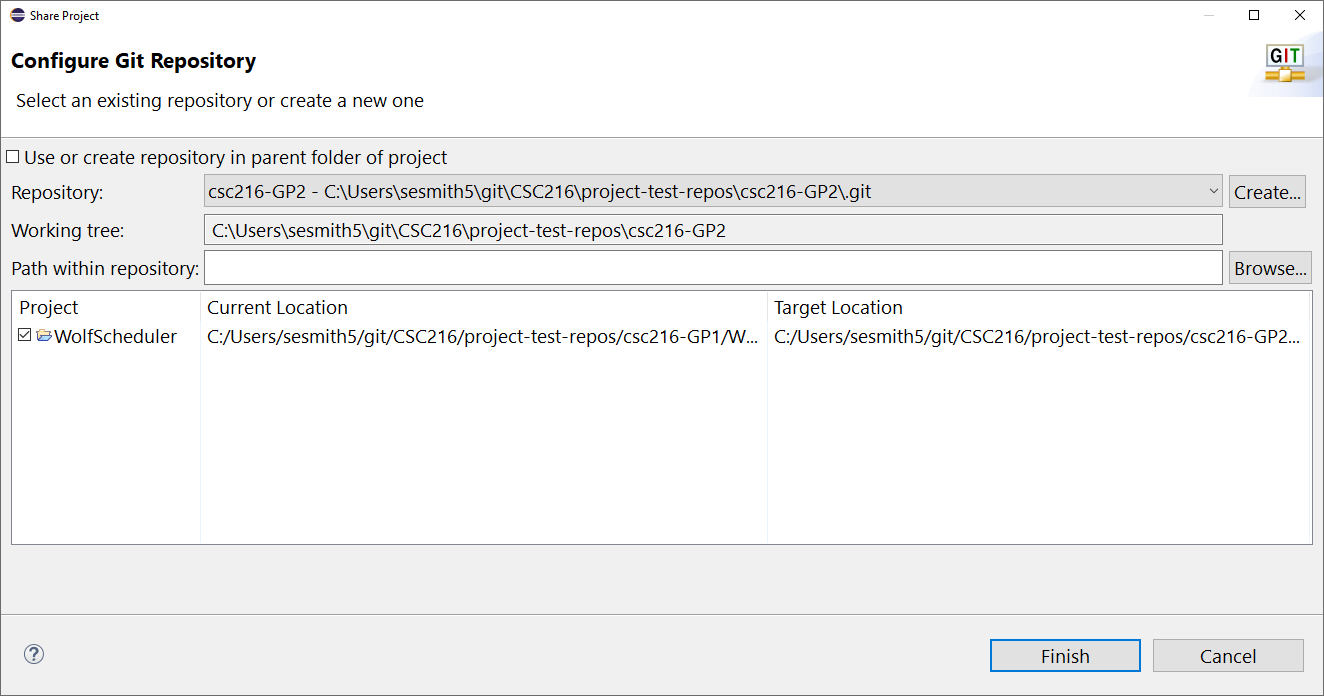Click the Project column header
The width and height of the screenshot is (1324, 696).
point(48,307)
